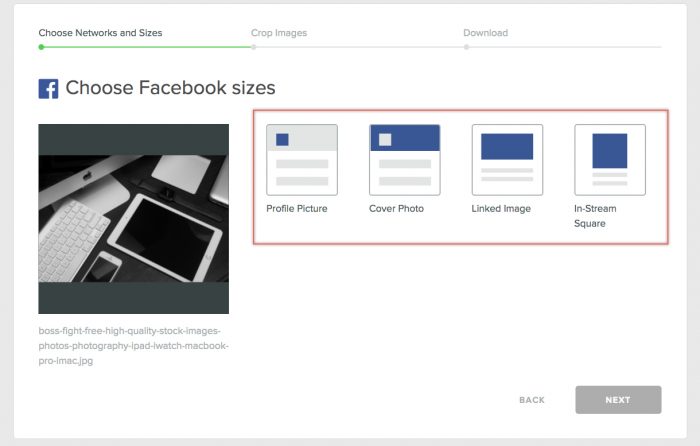This screenshot has height=446, width=700.
Task: Click the "Linked Image" text label
Action: click(x=501, y=209)
